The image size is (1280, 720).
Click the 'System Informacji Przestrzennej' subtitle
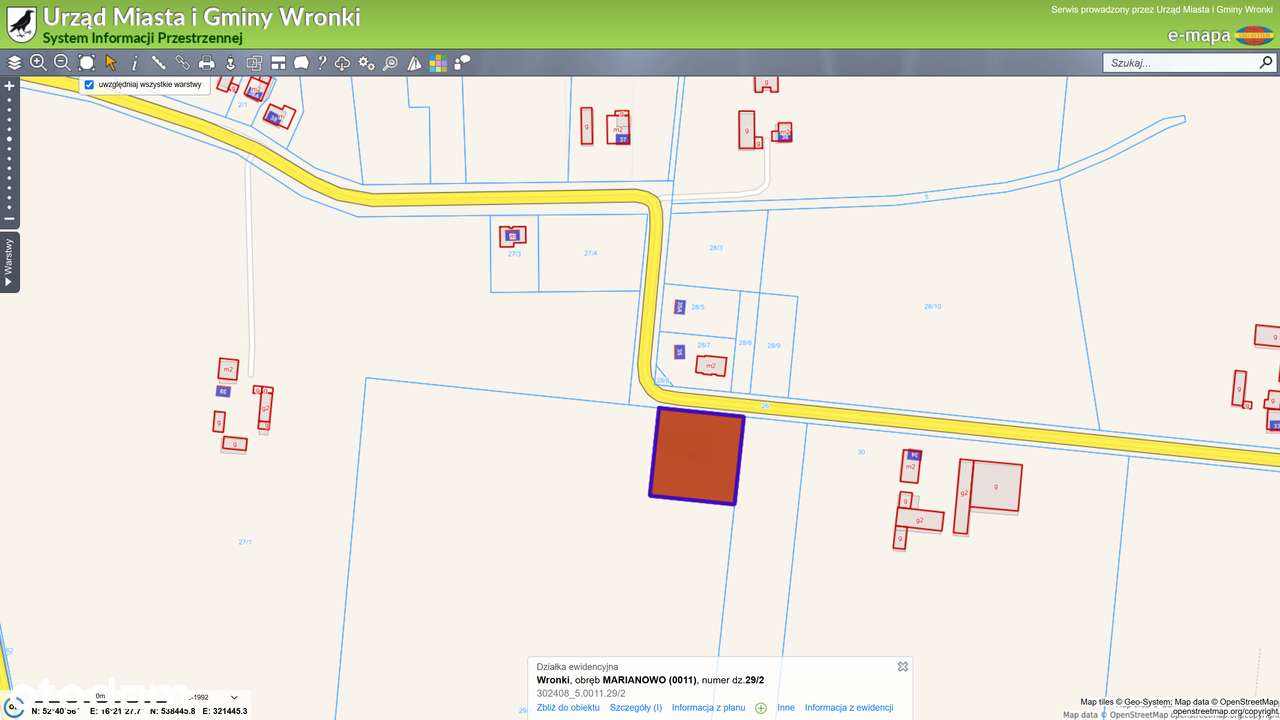(x=143, y=38)
